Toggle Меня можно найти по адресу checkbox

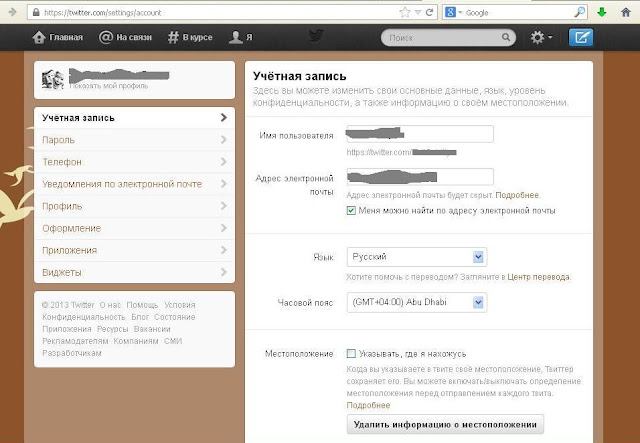351,211
